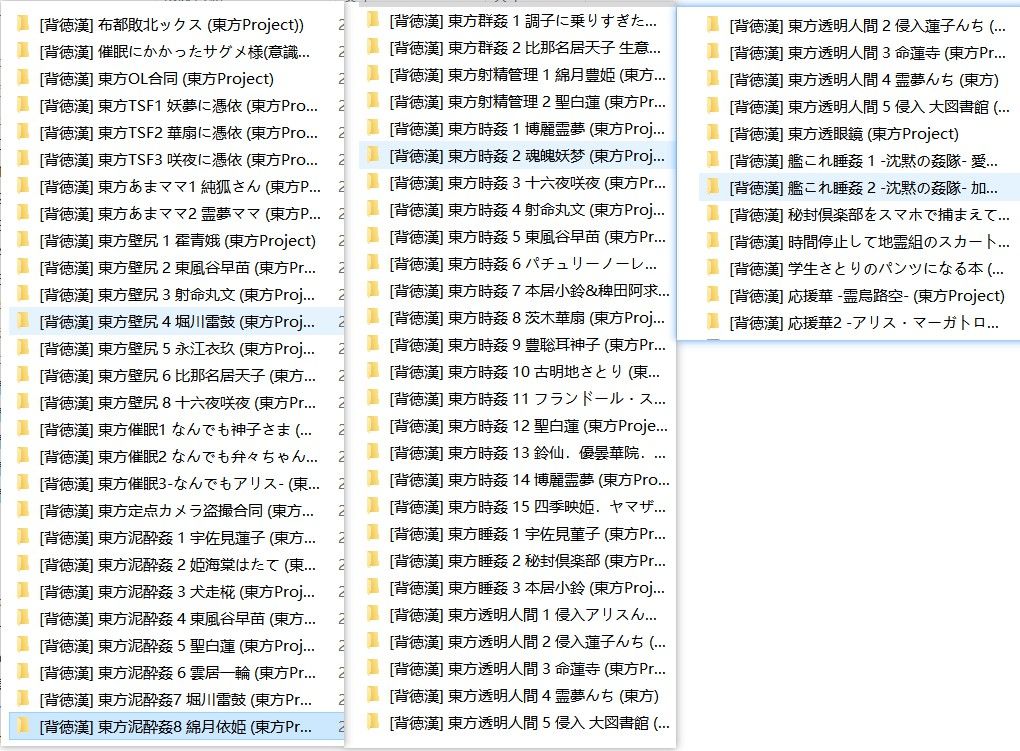
Task: Click the 東方壁尻 8 十六夜咲夜 entry
Action: tap(178, 402)
